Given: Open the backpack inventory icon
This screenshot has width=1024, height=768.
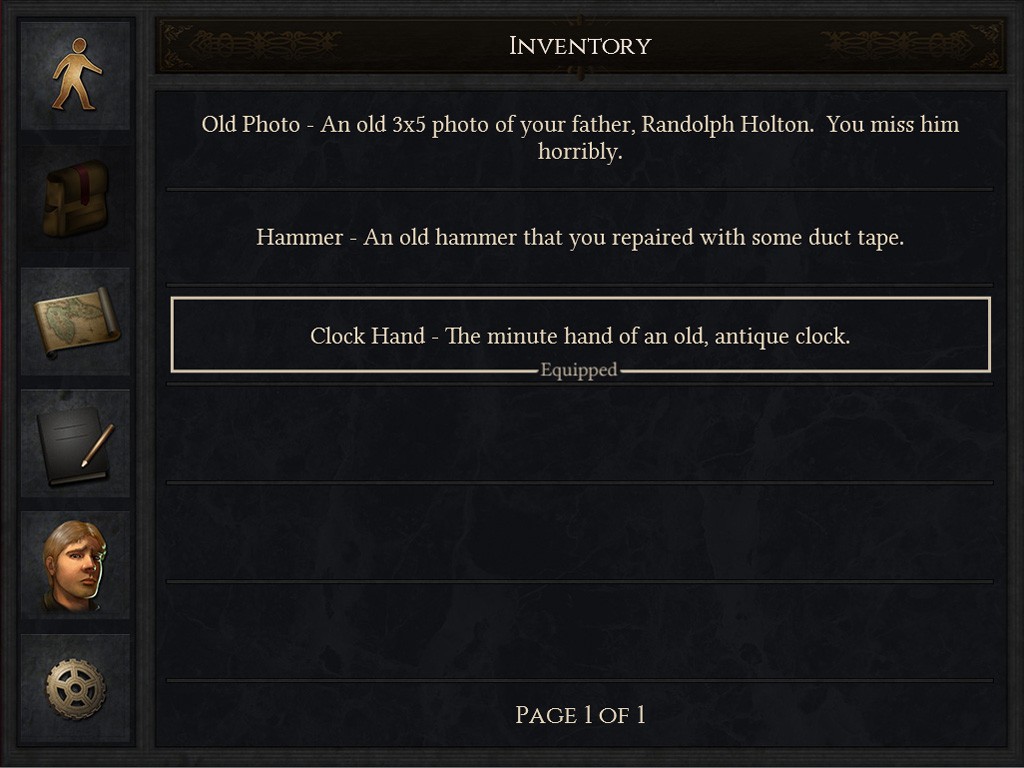Looking at the screenshot, I should [76, 198].
